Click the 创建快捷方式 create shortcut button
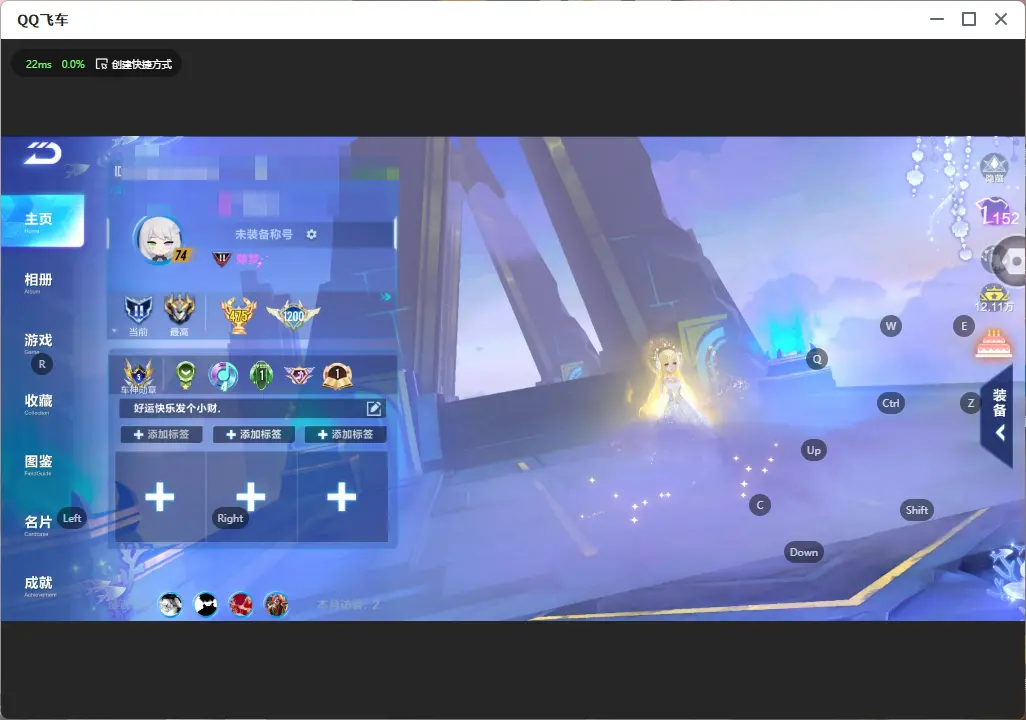1026x720 pixels. click(134, 64)
